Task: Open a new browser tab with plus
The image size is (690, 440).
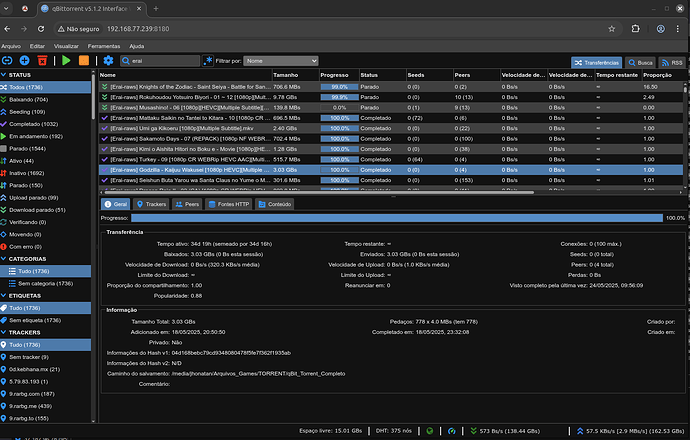Action: (x=156, y=8)
